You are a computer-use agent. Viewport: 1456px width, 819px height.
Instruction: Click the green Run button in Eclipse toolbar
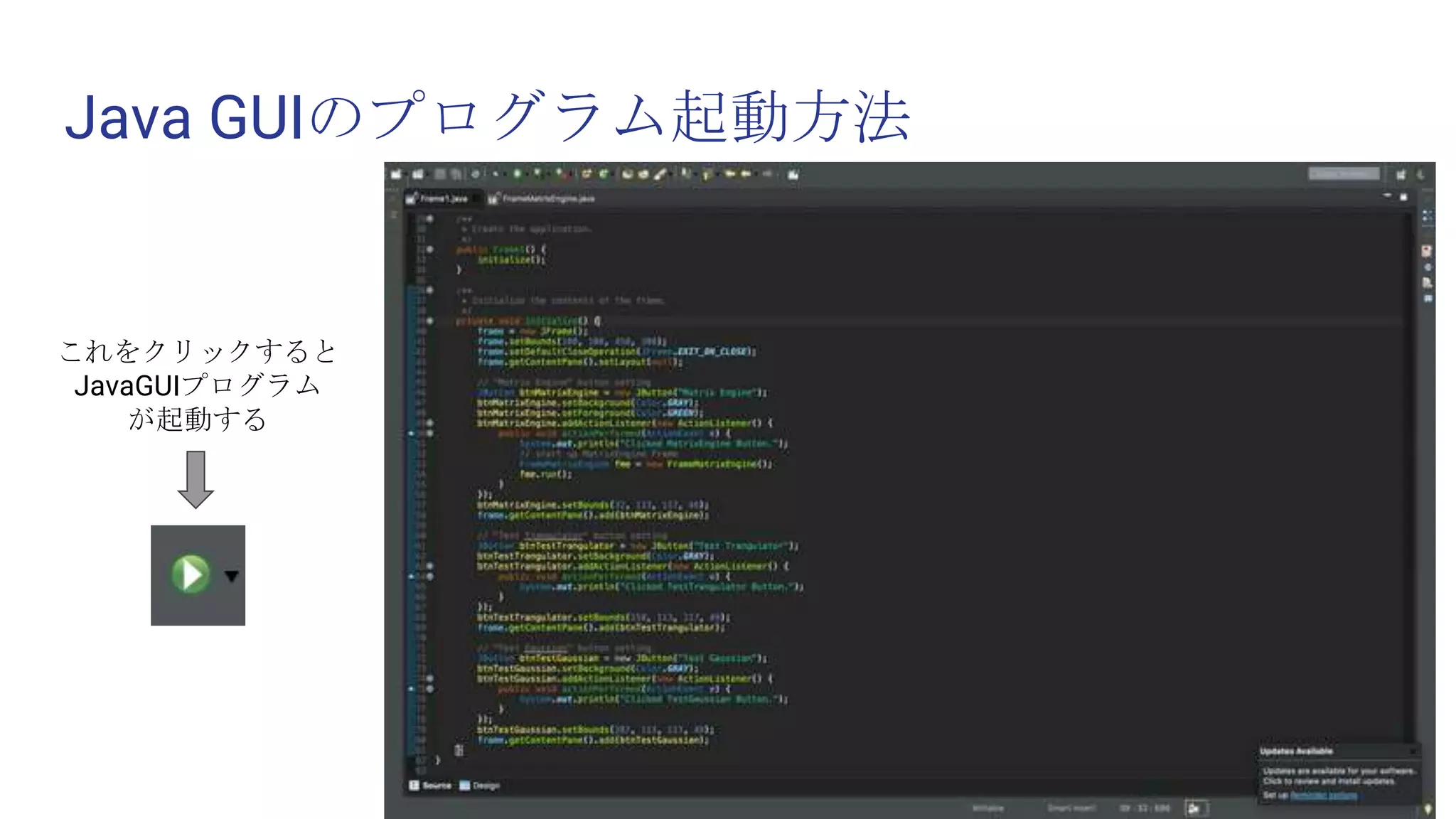pos(517,173)
